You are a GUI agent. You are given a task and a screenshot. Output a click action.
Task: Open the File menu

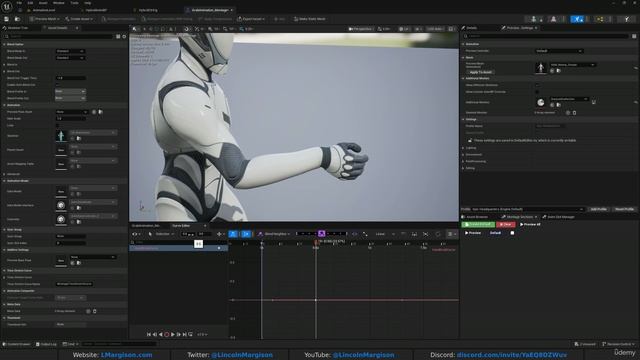pyautogui.click(x=19, y=3)
